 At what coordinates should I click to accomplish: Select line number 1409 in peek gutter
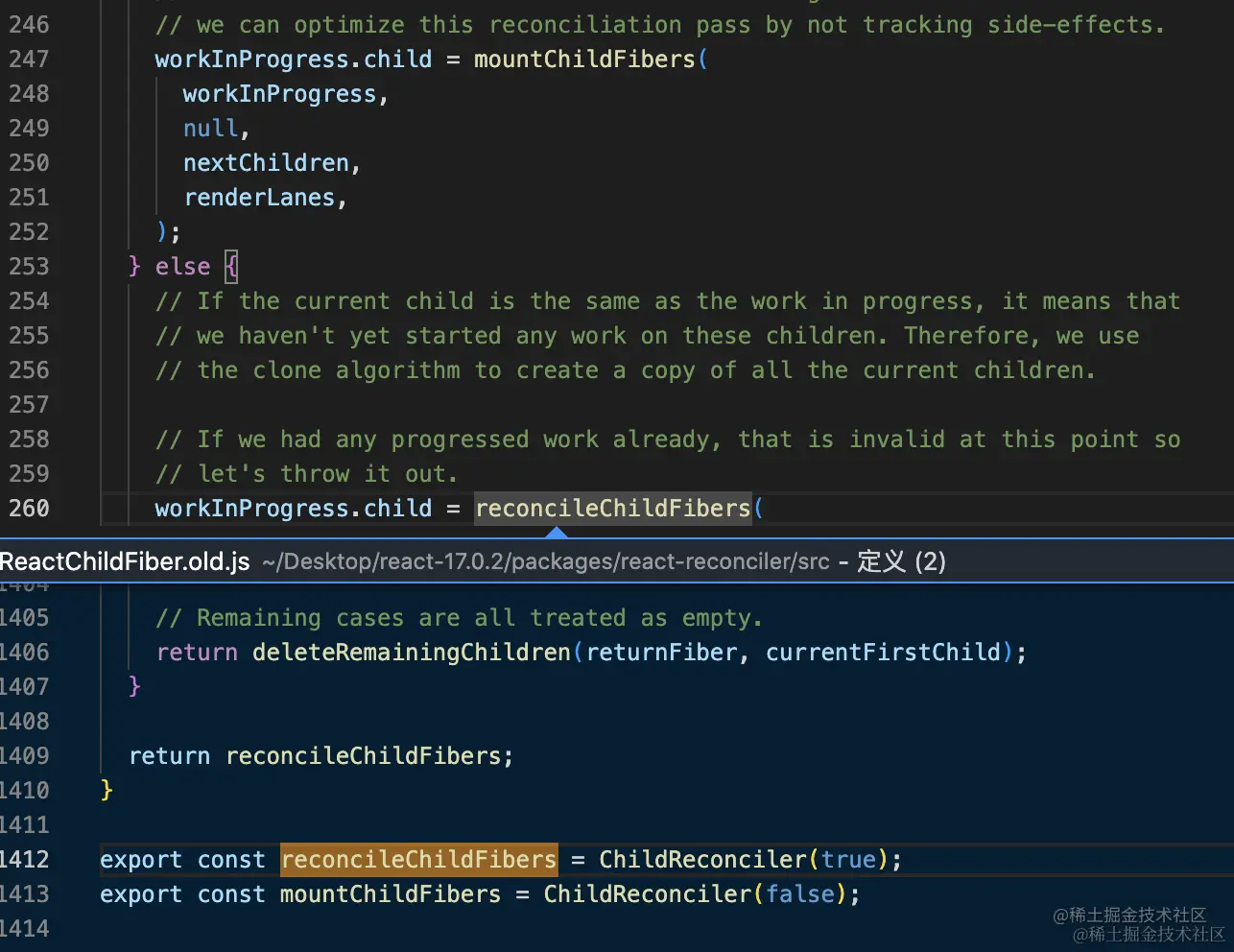[25, 756]
